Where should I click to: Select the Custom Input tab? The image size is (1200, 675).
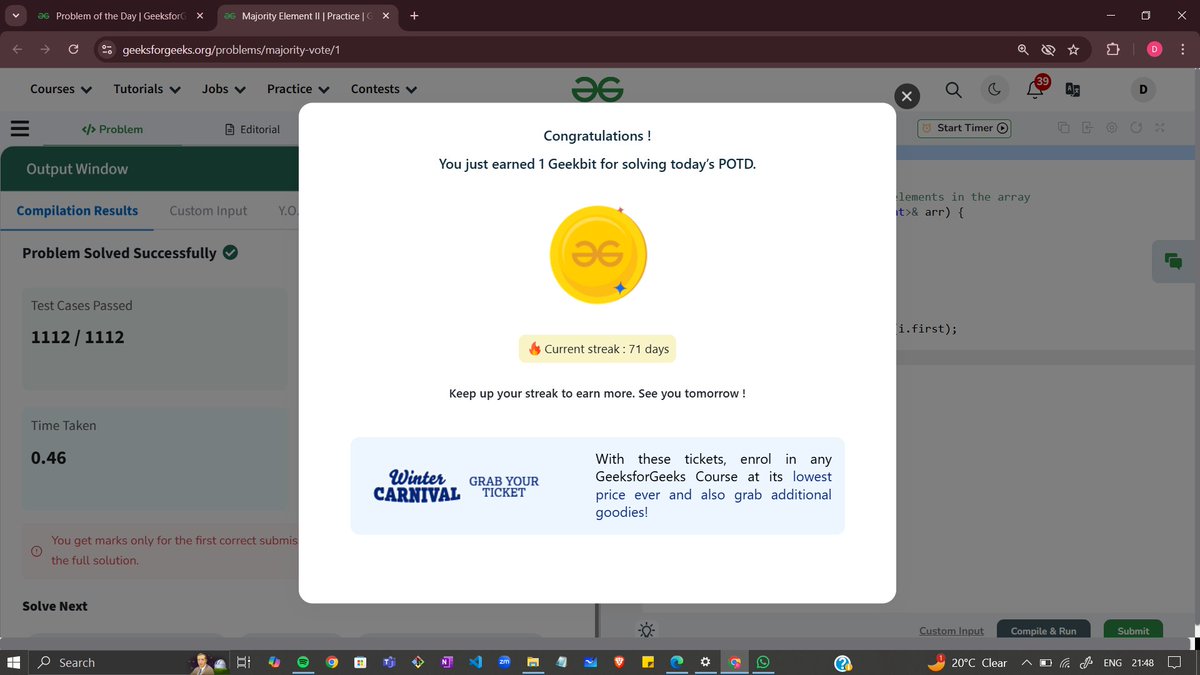tap(208, 210)
